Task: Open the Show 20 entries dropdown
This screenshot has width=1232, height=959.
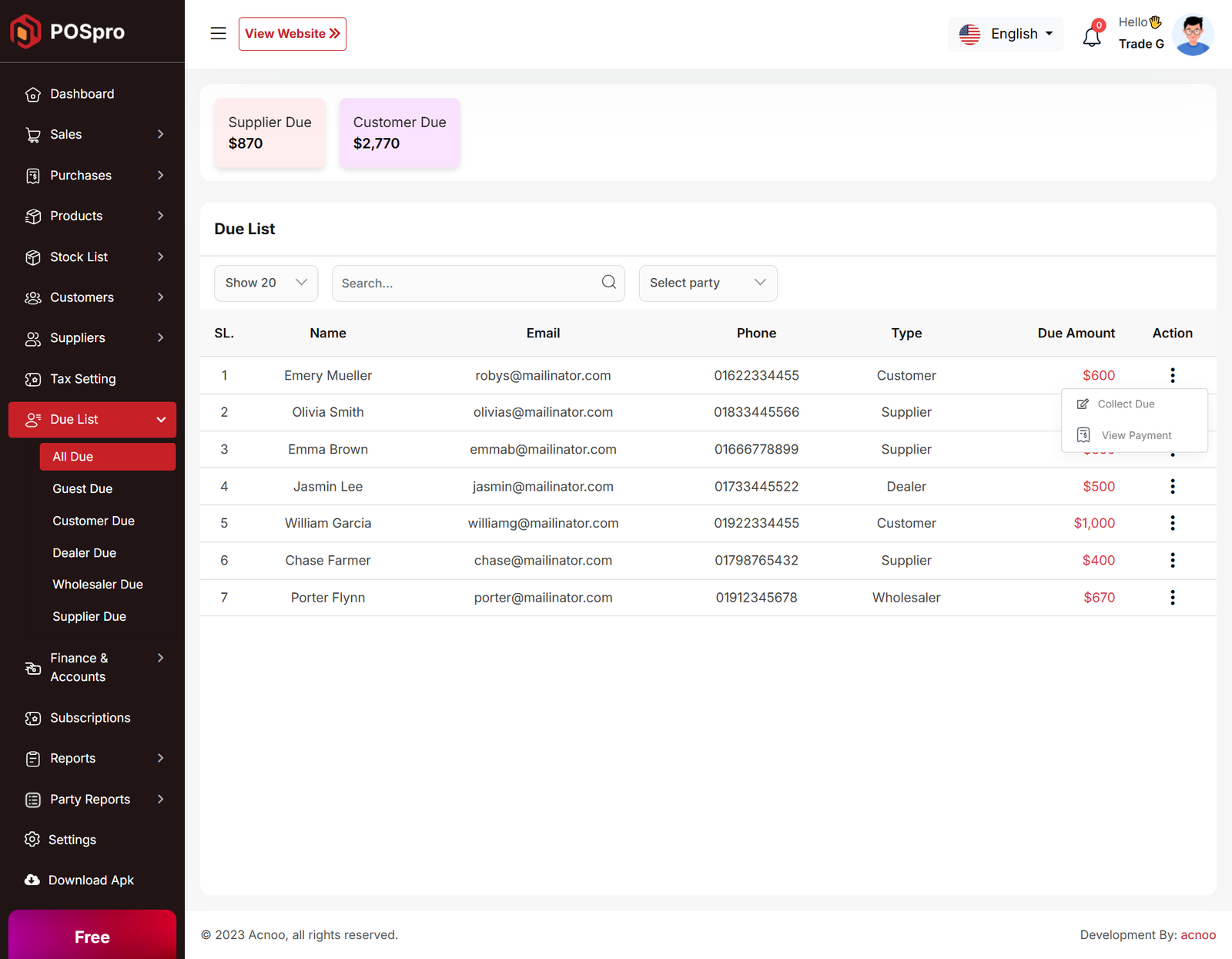Action: [x=266, y=283]
